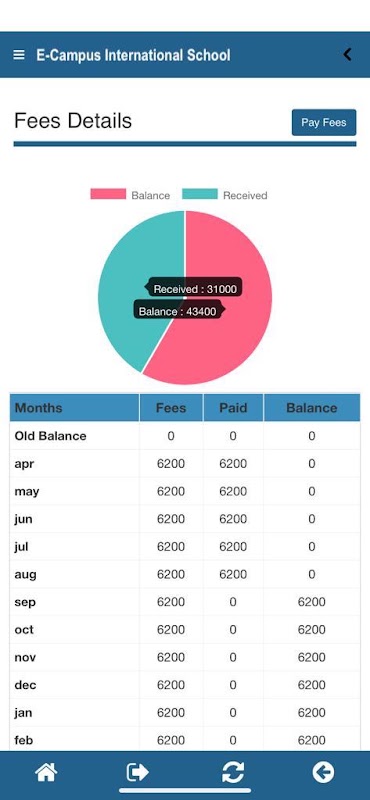This screenshot has width=370, height=800.
Task: Click the Received : 31000 tooltip
Action: (194, 289)
